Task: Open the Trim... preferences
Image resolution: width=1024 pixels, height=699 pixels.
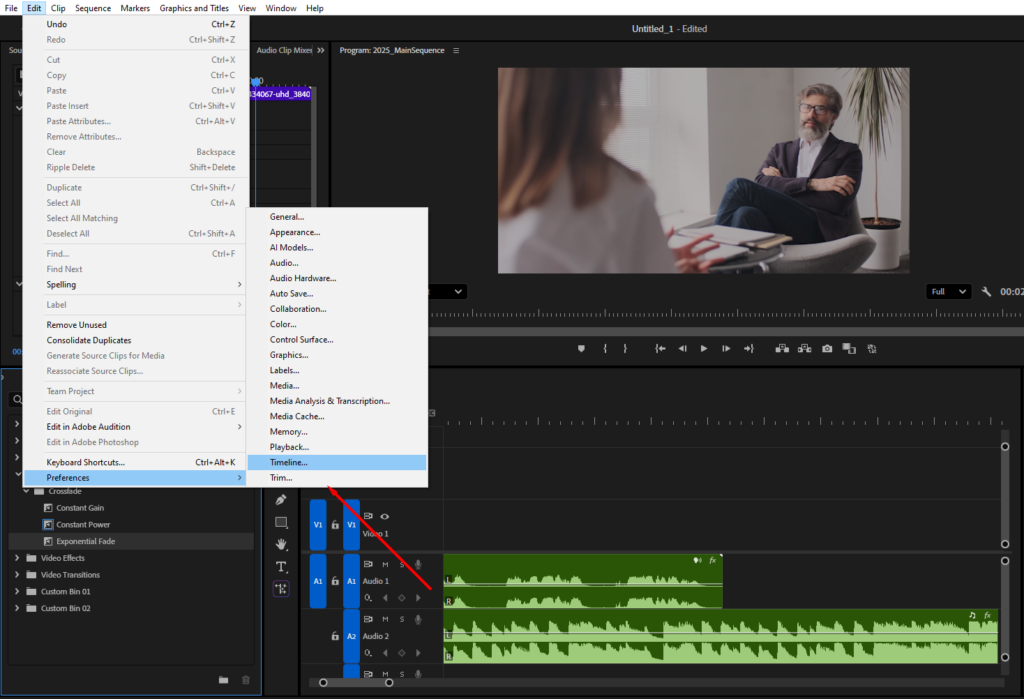Action: click(x=337, y=478)
